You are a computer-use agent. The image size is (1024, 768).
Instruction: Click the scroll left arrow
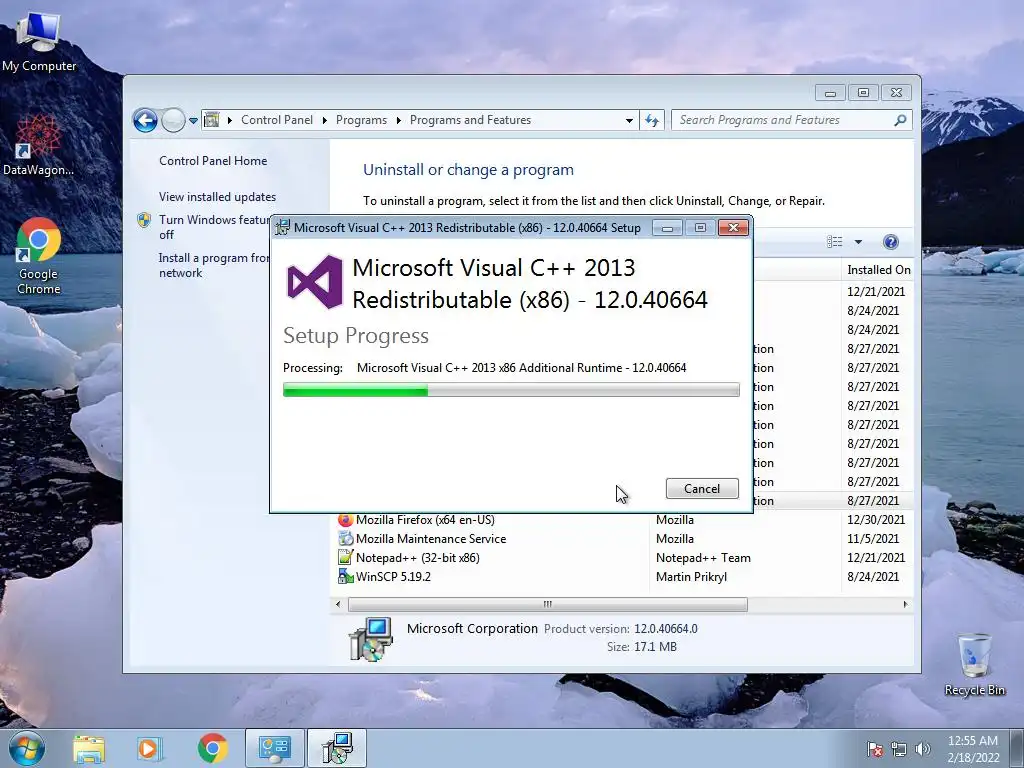tap(338, 605)
